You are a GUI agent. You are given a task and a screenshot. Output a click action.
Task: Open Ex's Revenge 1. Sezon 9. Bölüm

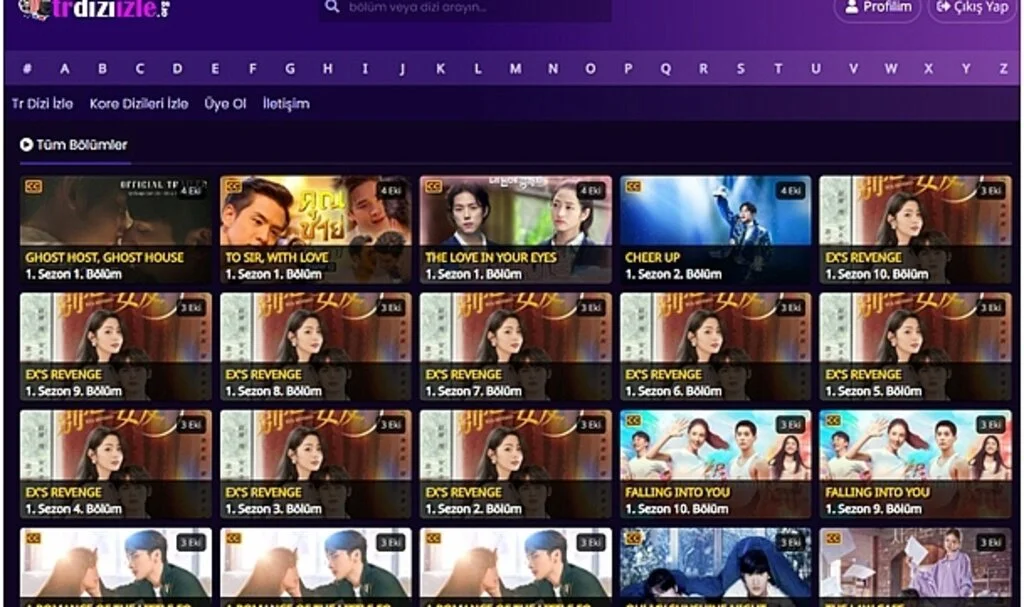coord(116,347)
